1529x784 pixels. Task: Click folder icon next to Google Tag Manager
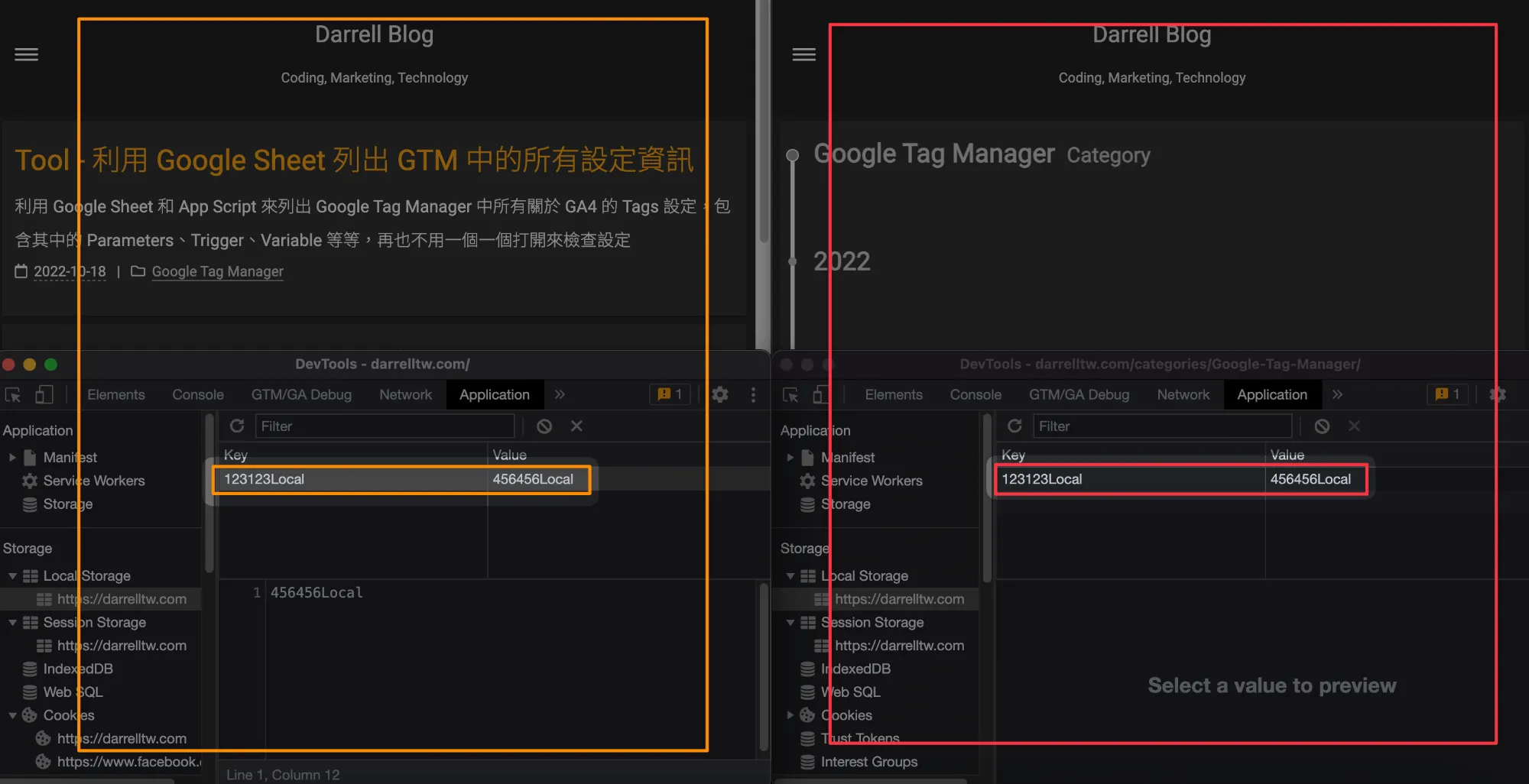(138, 271)
